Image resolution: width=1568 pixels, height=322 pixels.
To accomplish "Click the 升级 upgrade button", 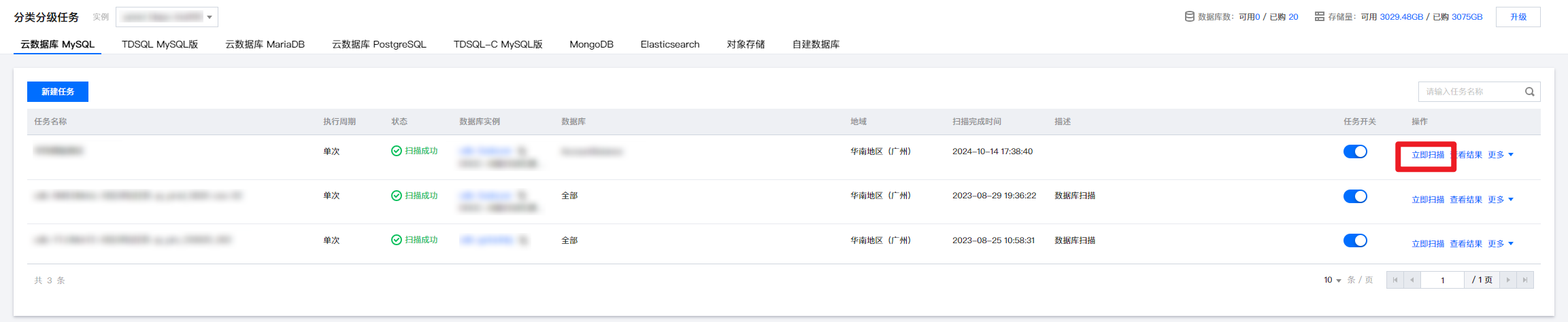I will click(x=1518, y=17).
